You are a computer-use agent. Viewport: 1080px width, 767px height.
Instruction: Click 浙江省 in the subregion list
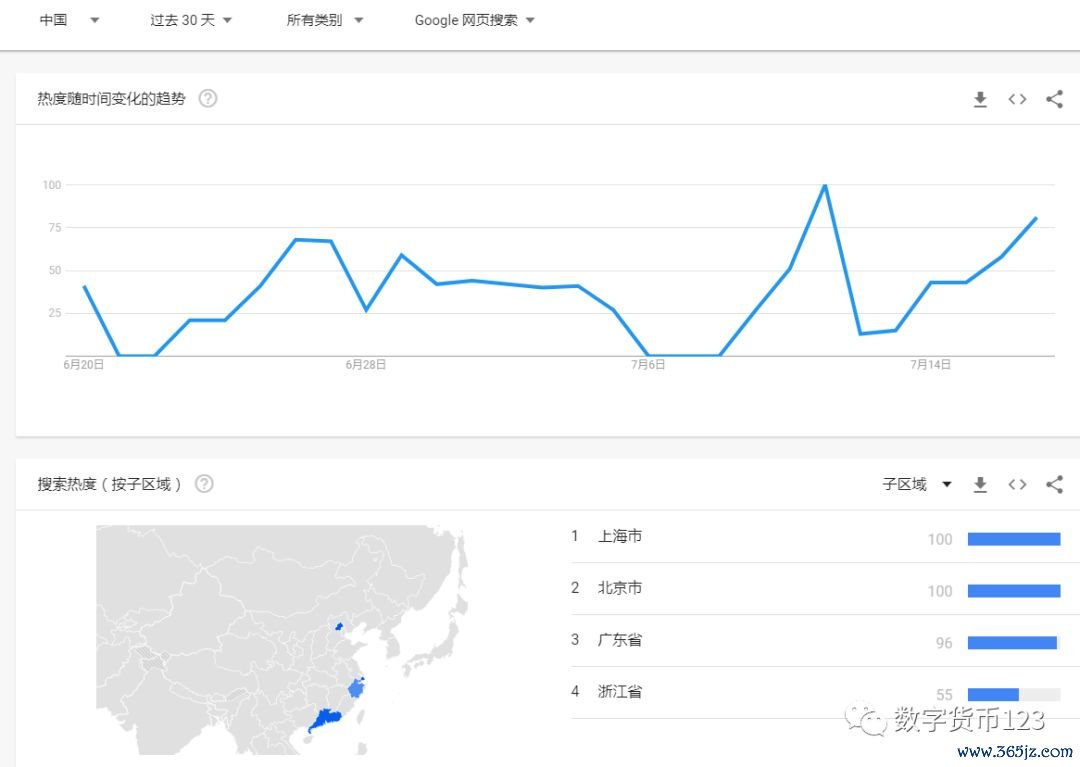pyautogui.click(x=619, y=691)
